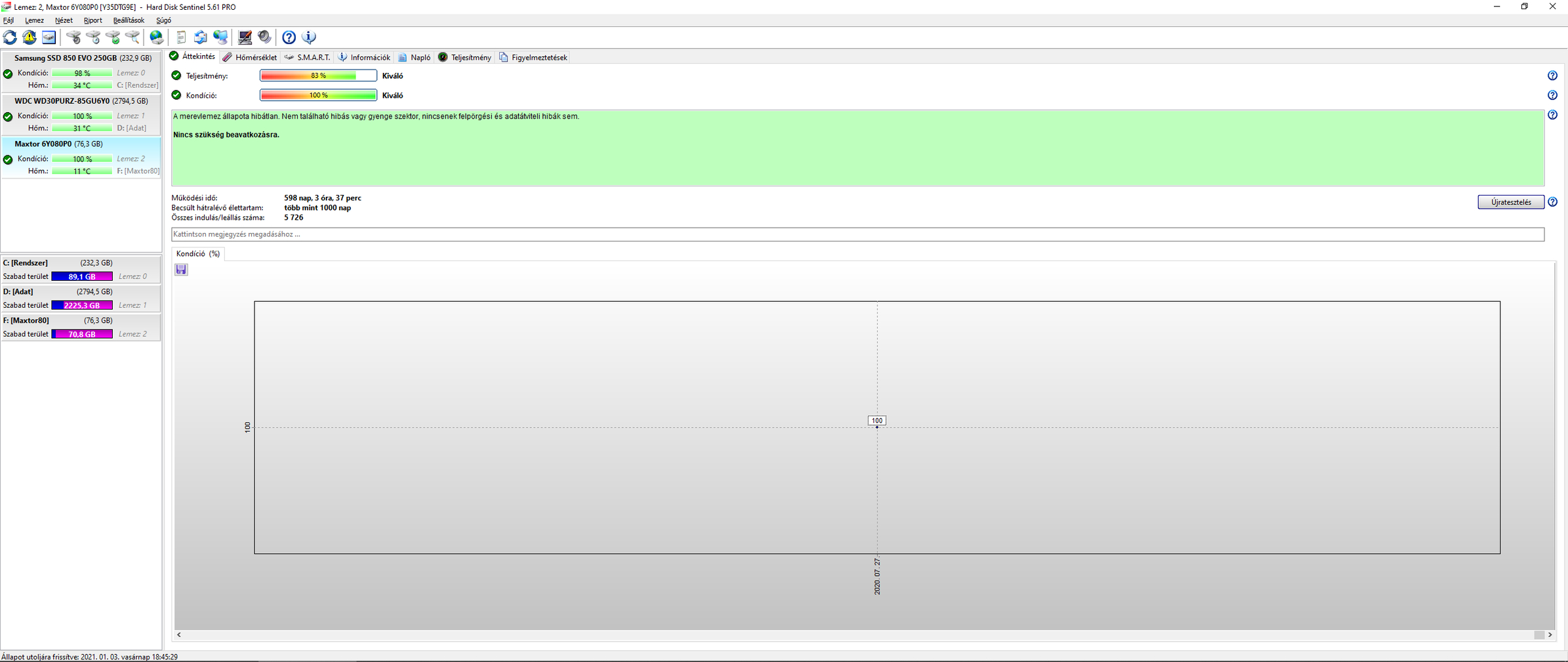The image size is (1568, 662).
Task: Click the 83 % performance bar
Action: point(318,75)
